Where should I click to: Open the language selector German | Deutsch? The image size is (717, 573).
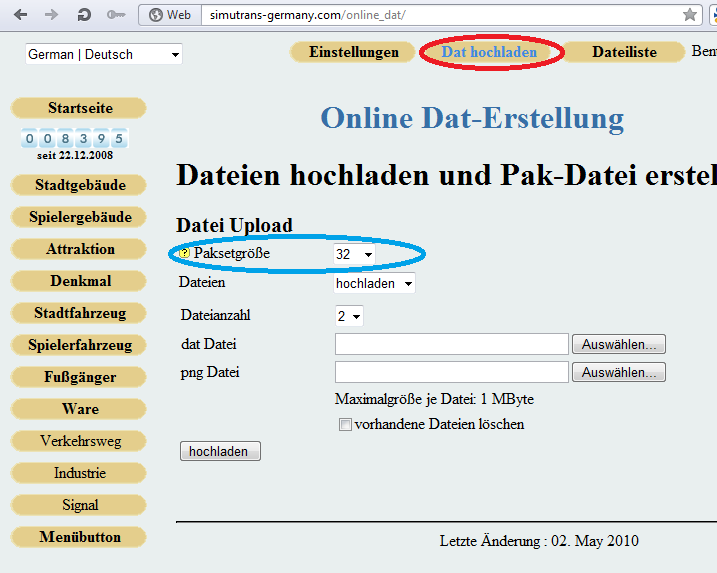[104, 54]
